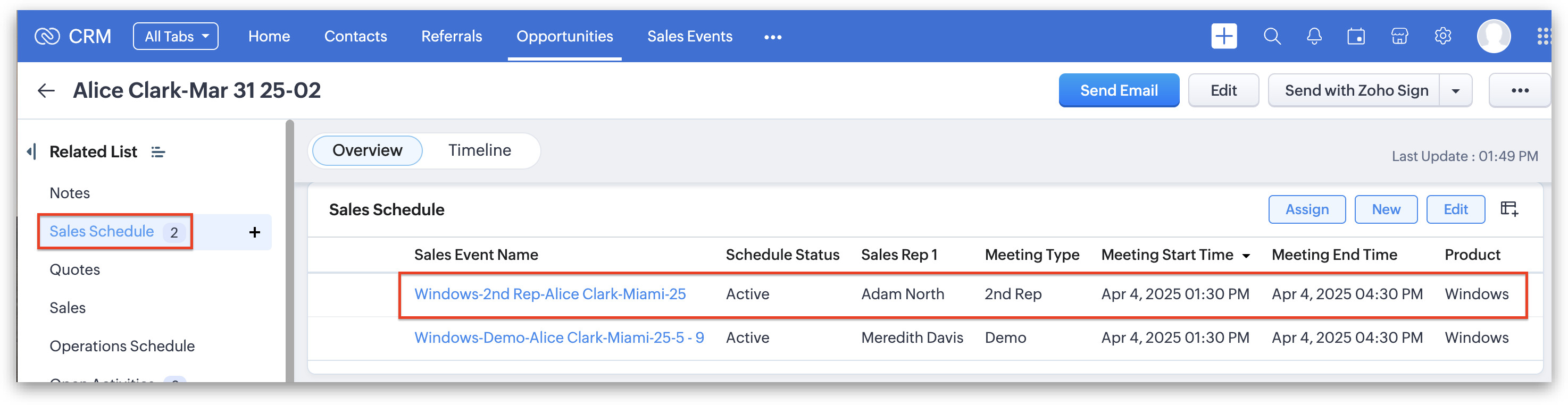The height and width of the screenshot is (405, 1568).
Task: Open the calendar icon in header
Action: tap(1356, 37)
